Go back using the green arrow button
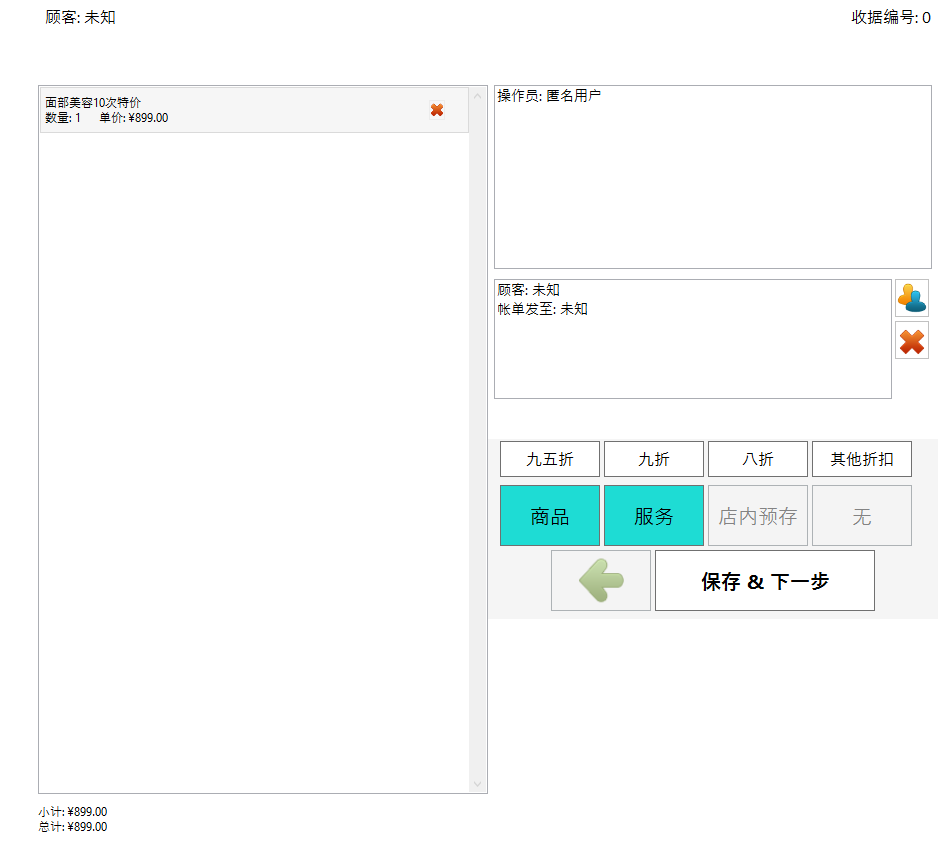This screenshot has width=952, height=858. (600, 581)
